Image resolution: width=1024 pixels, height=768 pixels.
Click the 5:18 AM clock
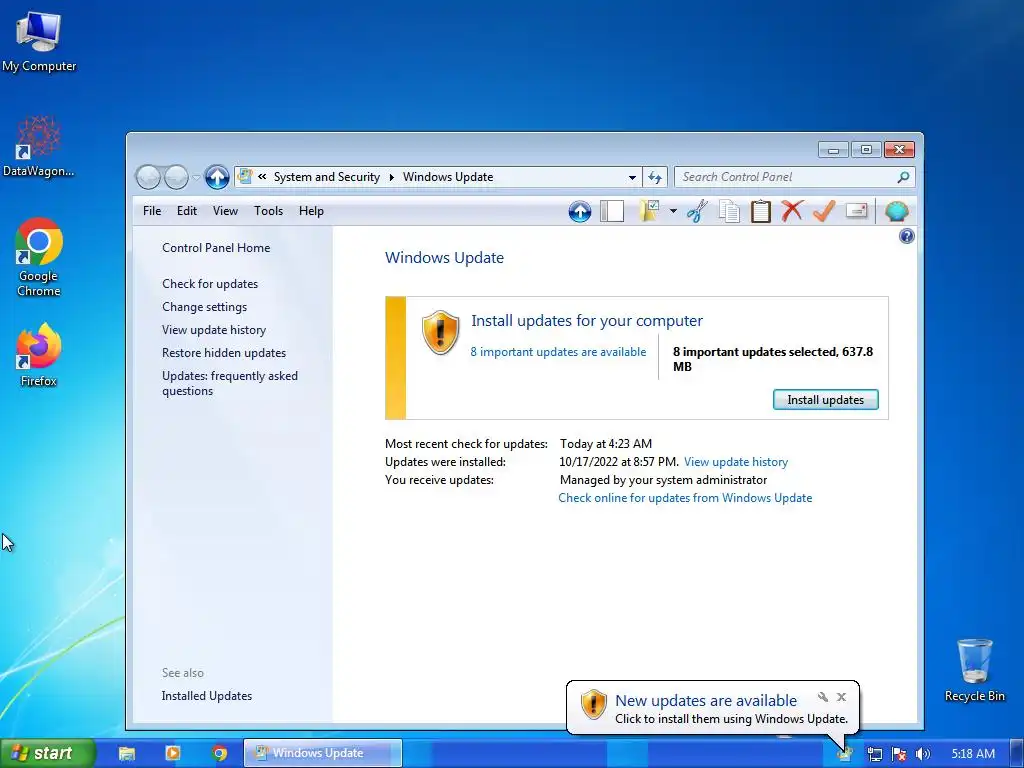click(973, 754)
